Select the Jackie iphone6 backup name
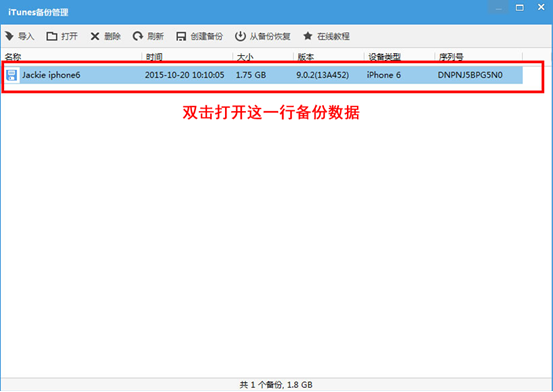This screenshot has height=392, width=553. point(51,75)
